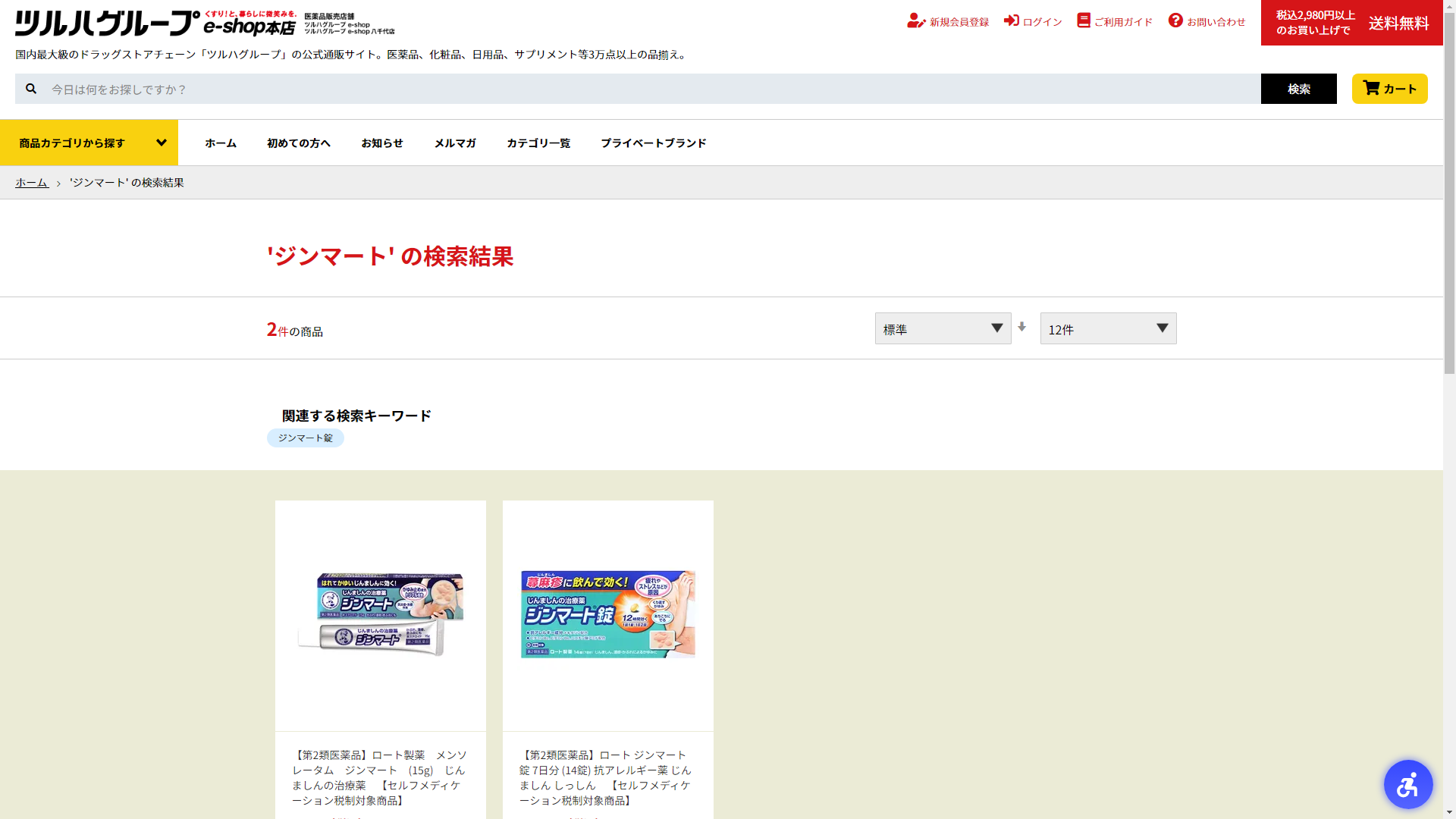Click the ジンマート cream tube product image
This screenshot has width=1456, height=819.
point(380,614)
